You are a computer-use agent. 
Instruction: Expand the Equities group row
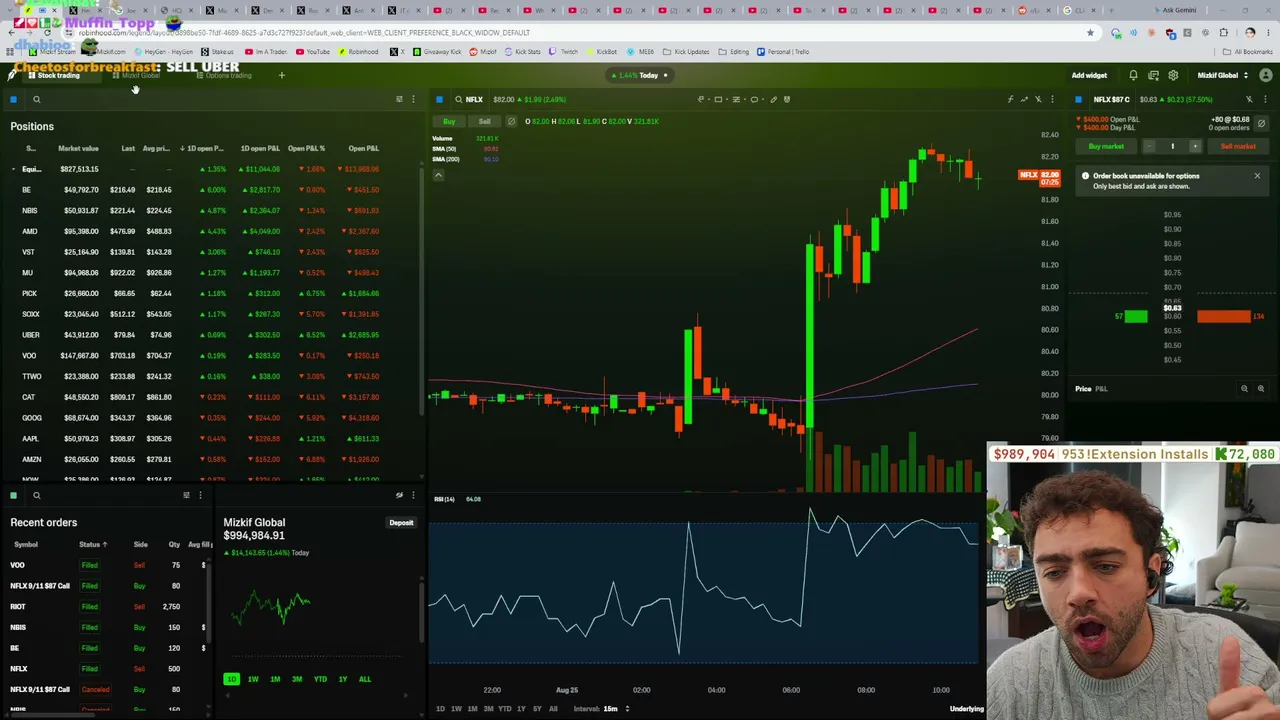(13, 169)
